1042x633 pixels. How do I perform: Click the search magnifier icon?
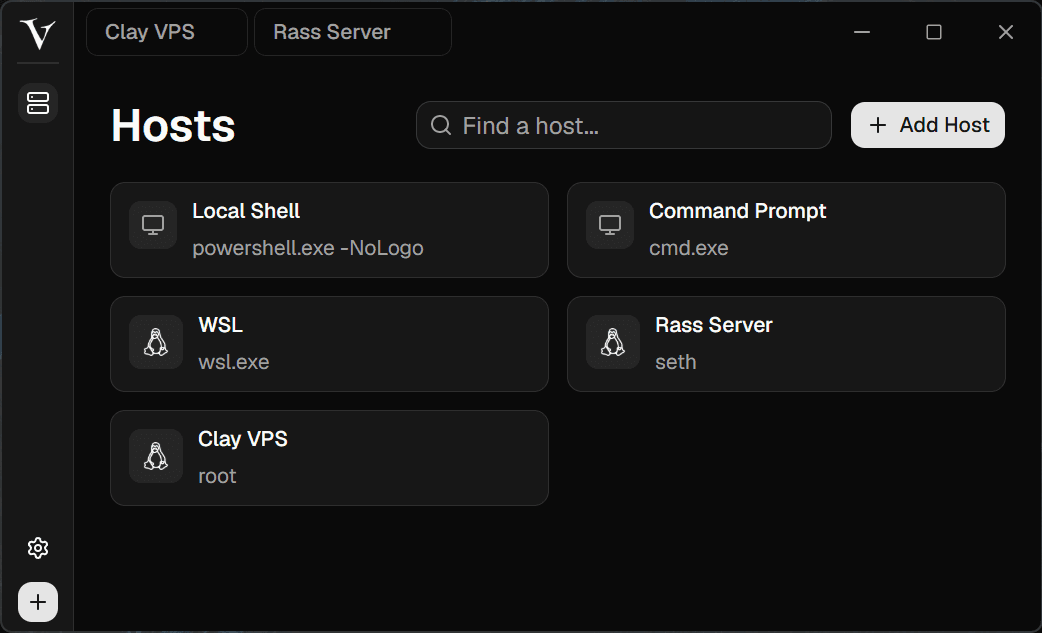click(441, 125)
